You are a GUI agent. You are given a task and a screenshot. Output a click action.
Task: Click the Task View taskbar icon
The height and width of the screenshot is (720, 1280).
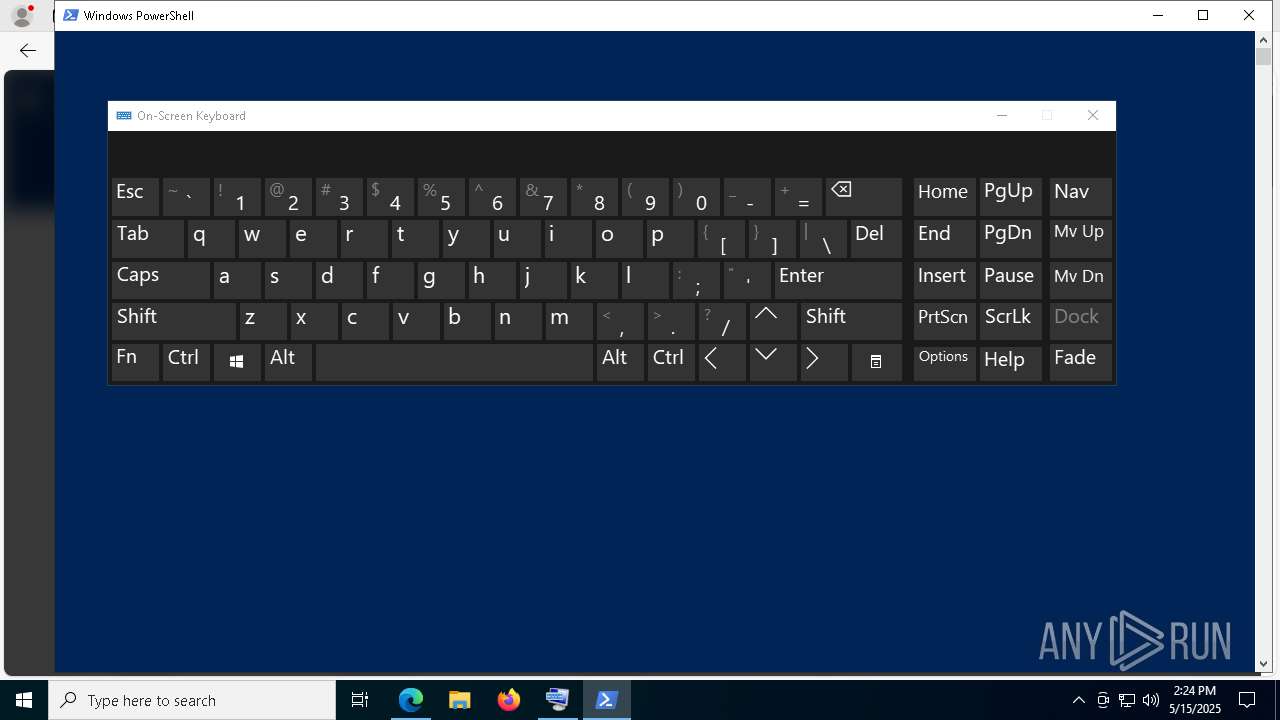360,700
